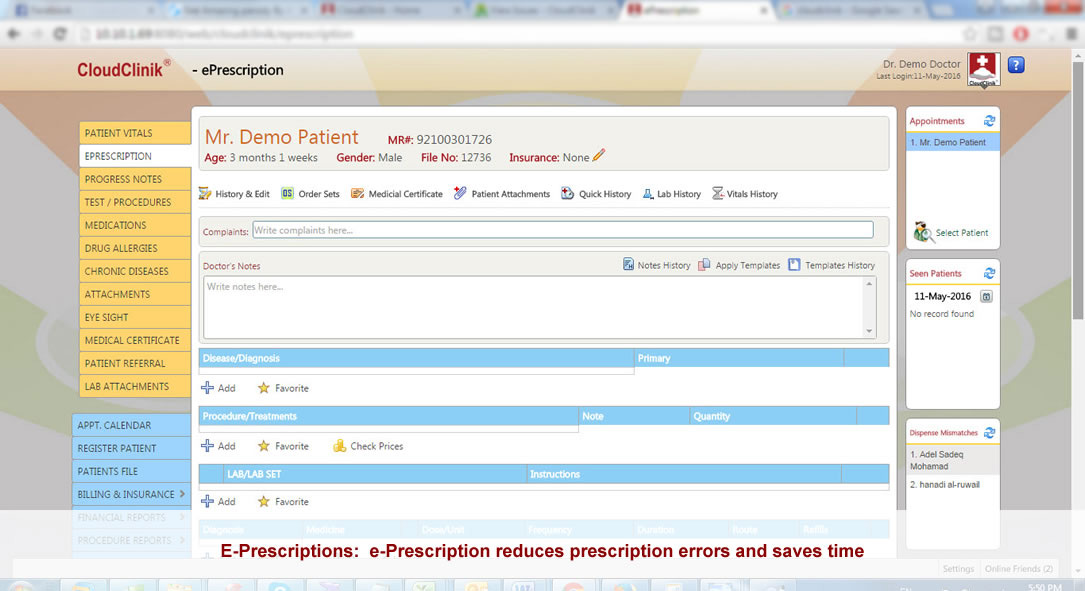1085x591 pixels.
Task: Edit insurance using the pencil icon
Action: (x=599, y=156)
